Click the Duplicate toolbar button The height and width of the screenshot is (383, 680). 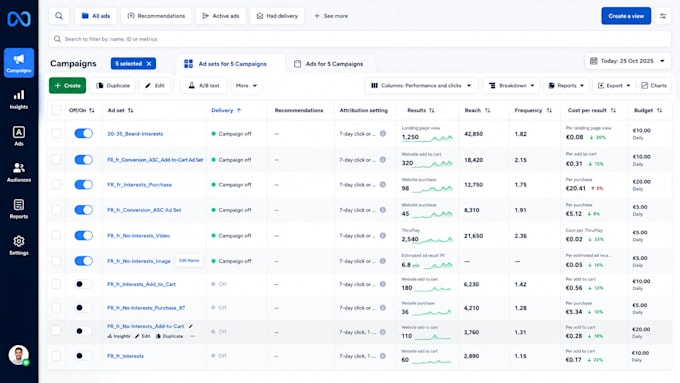click(x=113, y=85)
